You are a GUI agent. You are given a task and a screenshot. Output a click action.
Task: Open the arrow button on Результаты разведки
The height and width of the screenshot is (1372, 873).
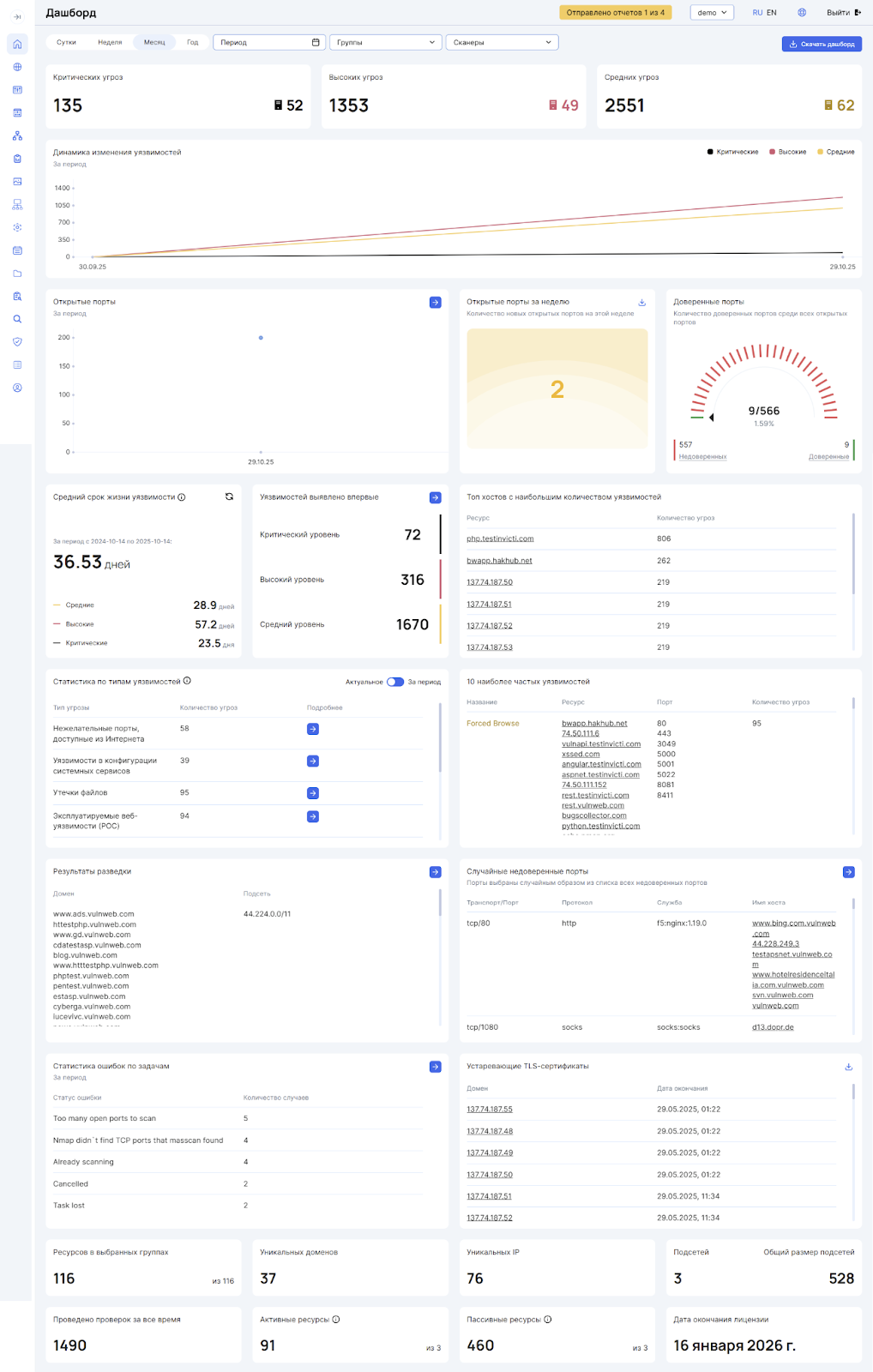point(435,872)
